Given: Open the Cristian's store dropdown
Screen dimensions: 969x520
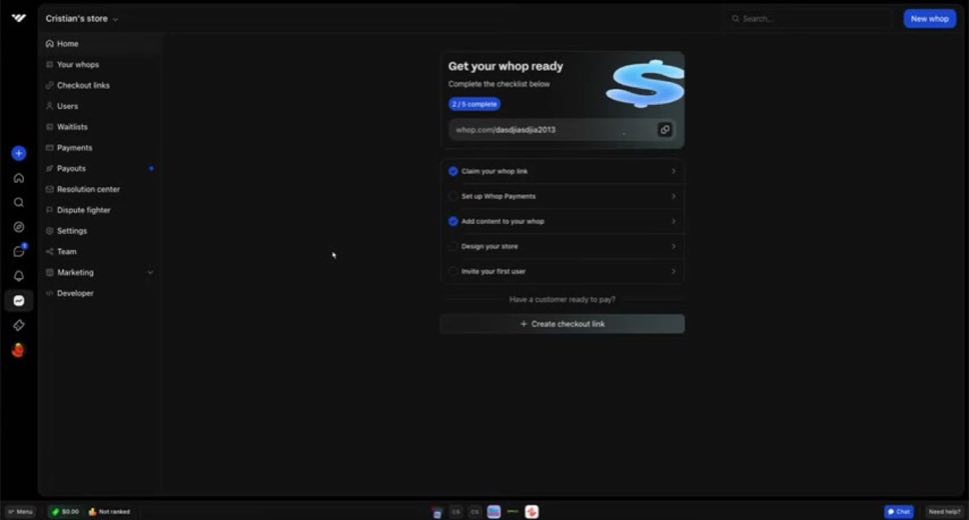Looking at the screenshot, I should tap(82, 19).
